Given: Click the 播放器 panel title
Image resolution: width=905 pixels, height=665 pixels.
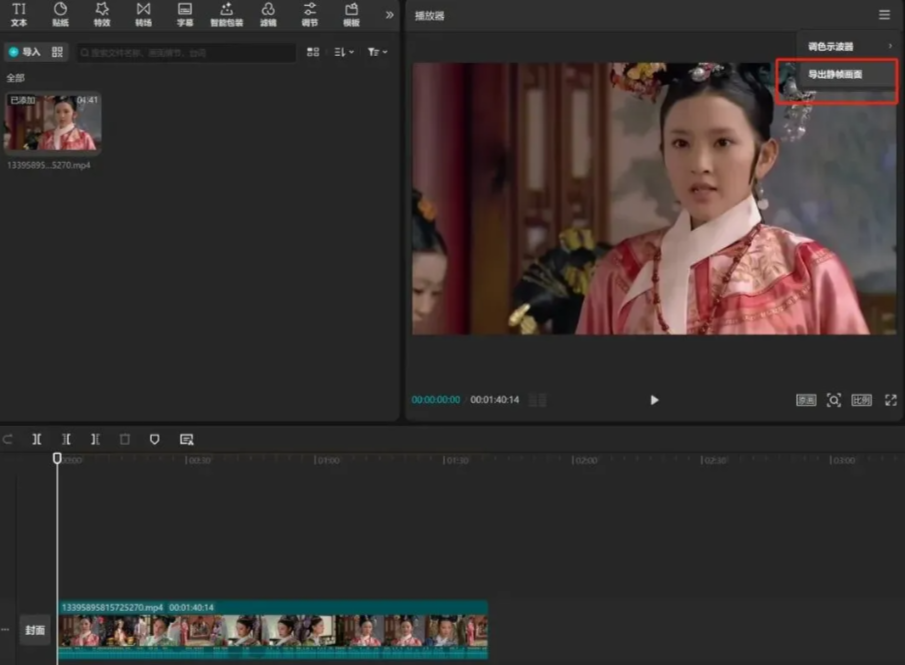Looking at the screenshot, I should [429, 16].
